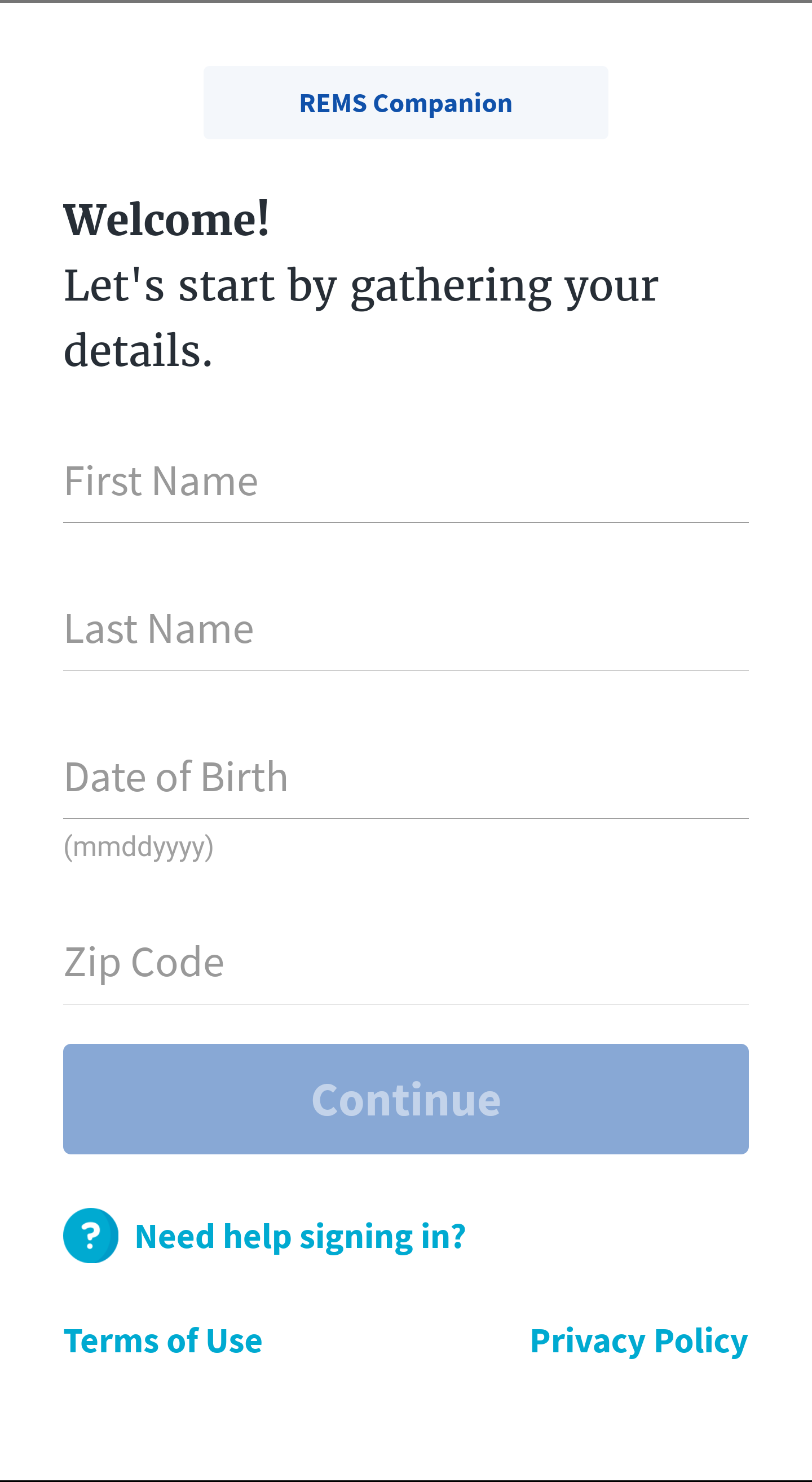The height and width of the screenshot is (1482, 812).
Task: Click the mmddyyyy format hint text
Action: pyautogui.click(x=139, y=848)
